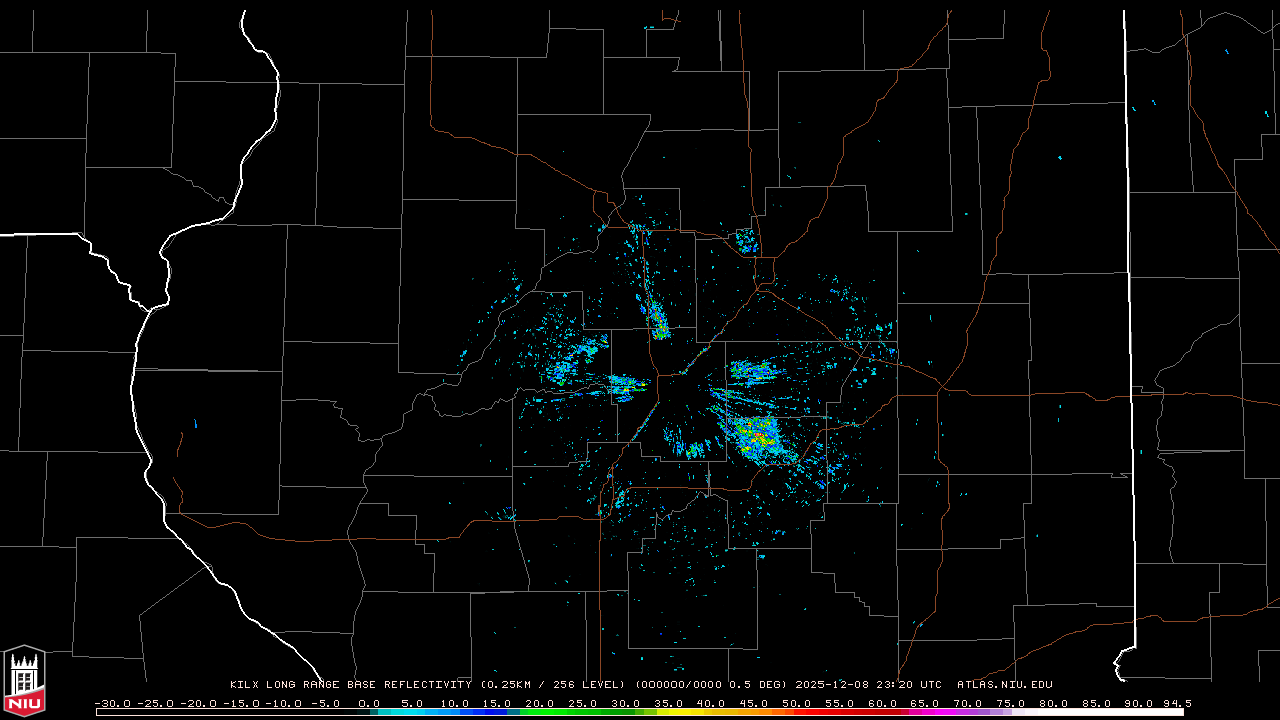1280x720 pixels.
Task: Click the 94.5 label at scale end
Action: 1176,703
